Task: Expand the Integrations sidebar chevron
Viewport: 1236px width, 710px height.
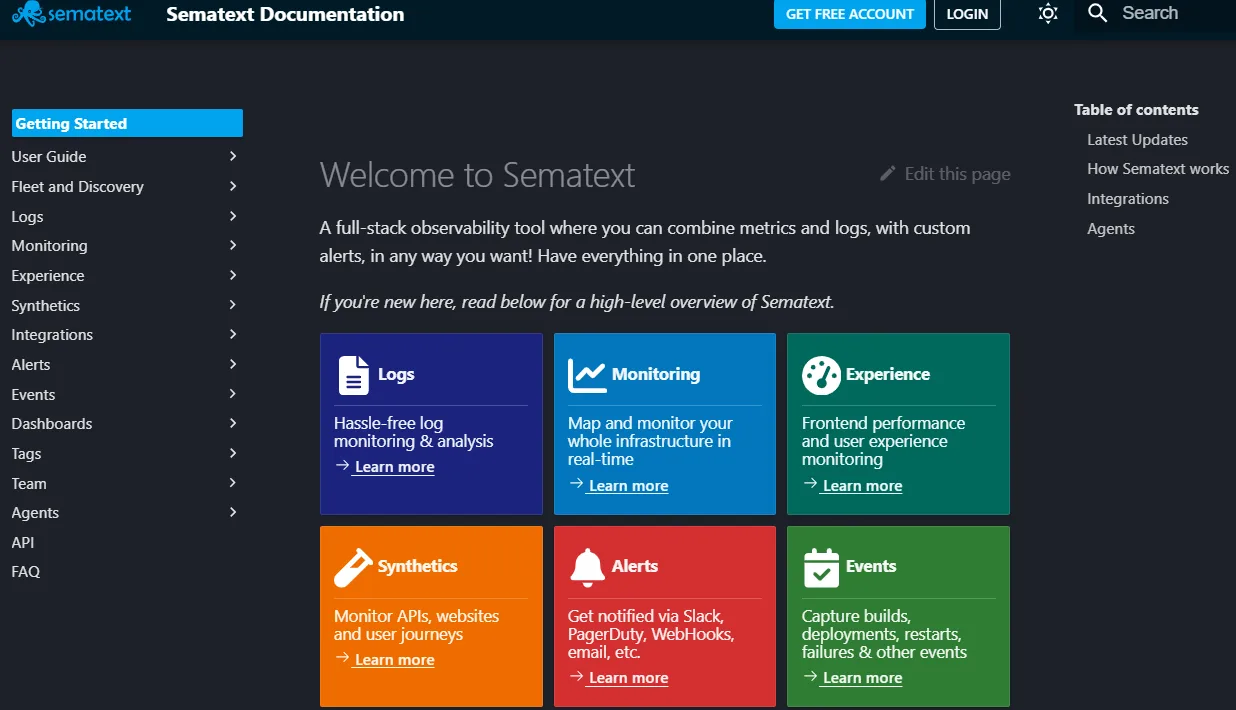Action: [233, 334]
